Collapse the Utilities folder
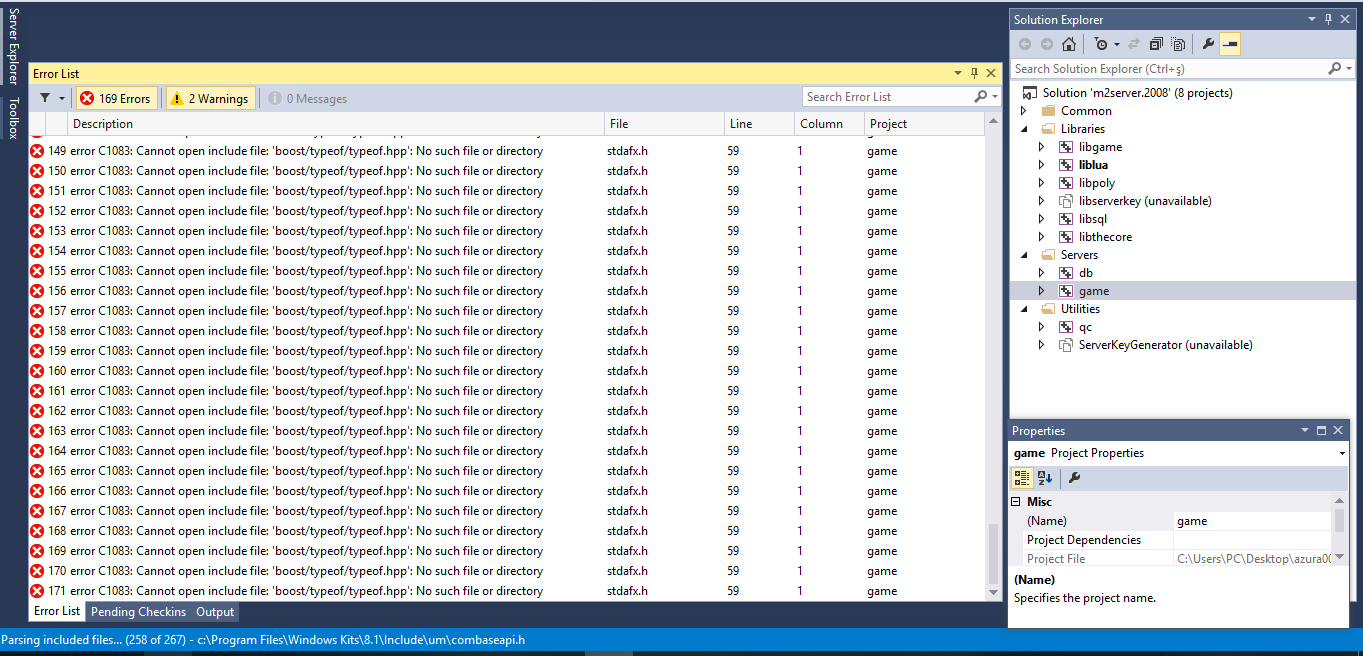 pos(1024,309)
